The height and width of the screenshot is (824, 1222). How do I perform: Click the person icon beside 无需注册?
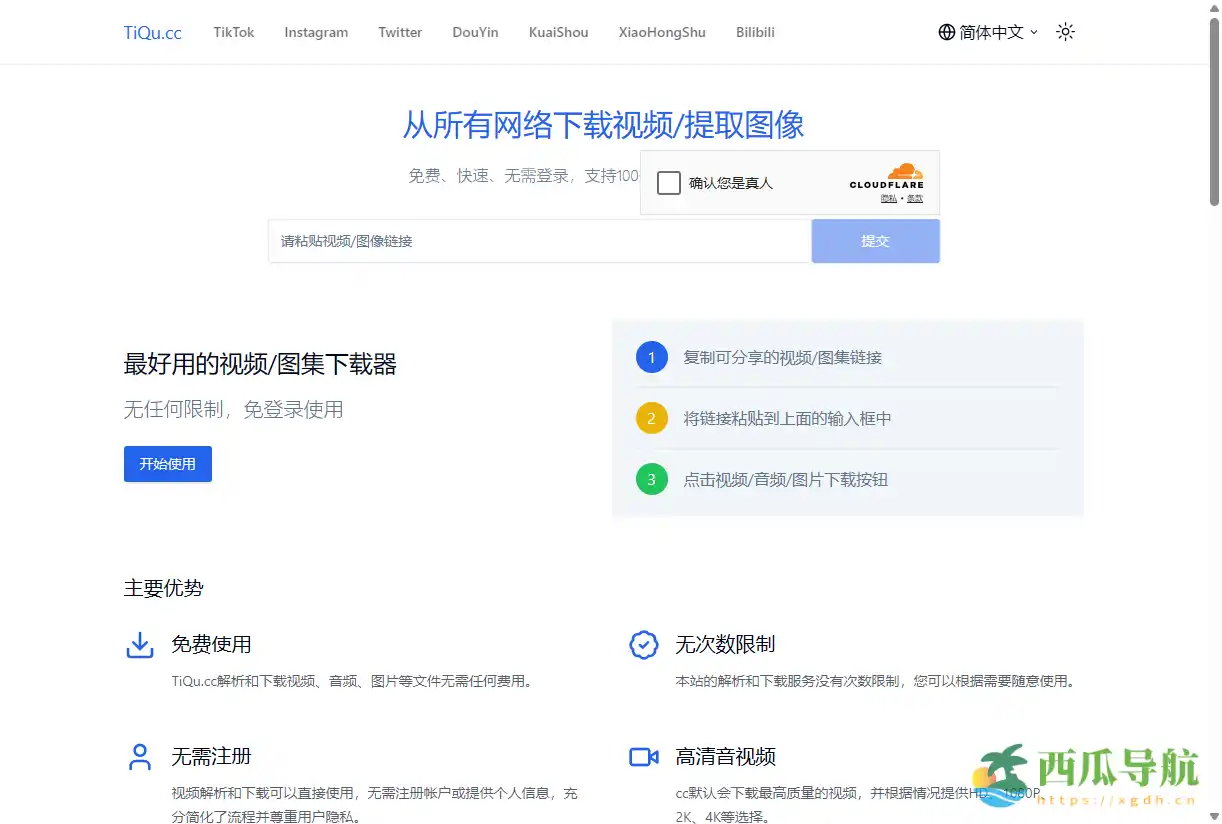pyautogui.click(x=140, y=757)
